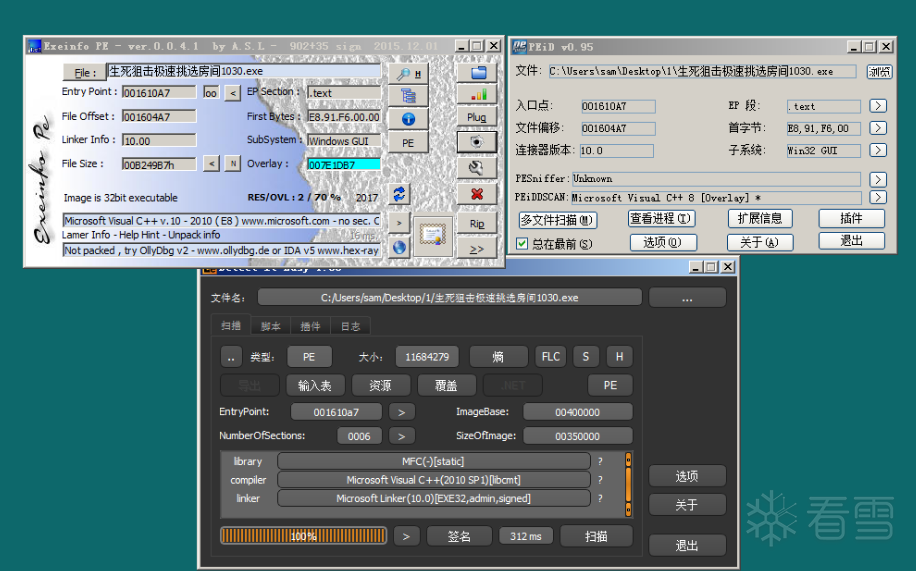Click the >> expand button in Exeinfo PE

(477, 249)
